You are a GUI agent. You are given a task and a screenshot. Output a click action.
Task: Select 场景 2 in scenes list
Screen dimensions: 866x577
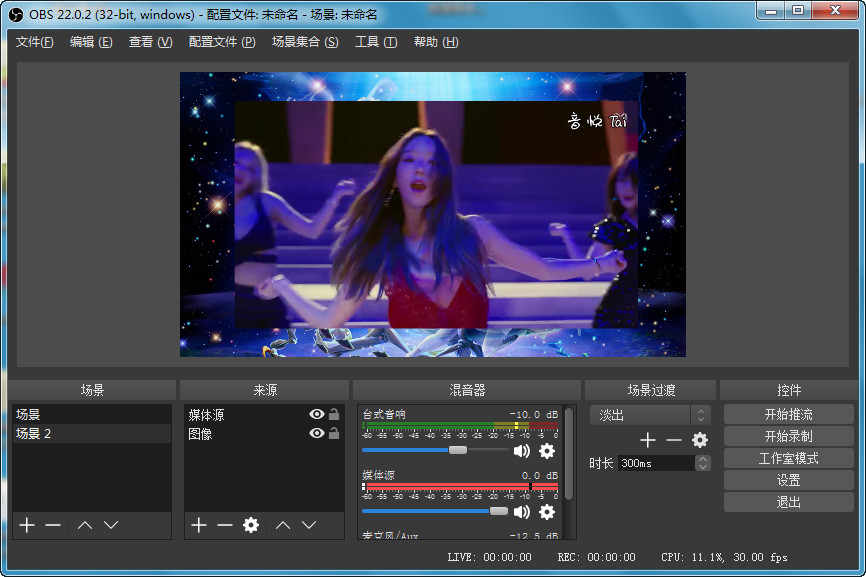coord(92,433)
